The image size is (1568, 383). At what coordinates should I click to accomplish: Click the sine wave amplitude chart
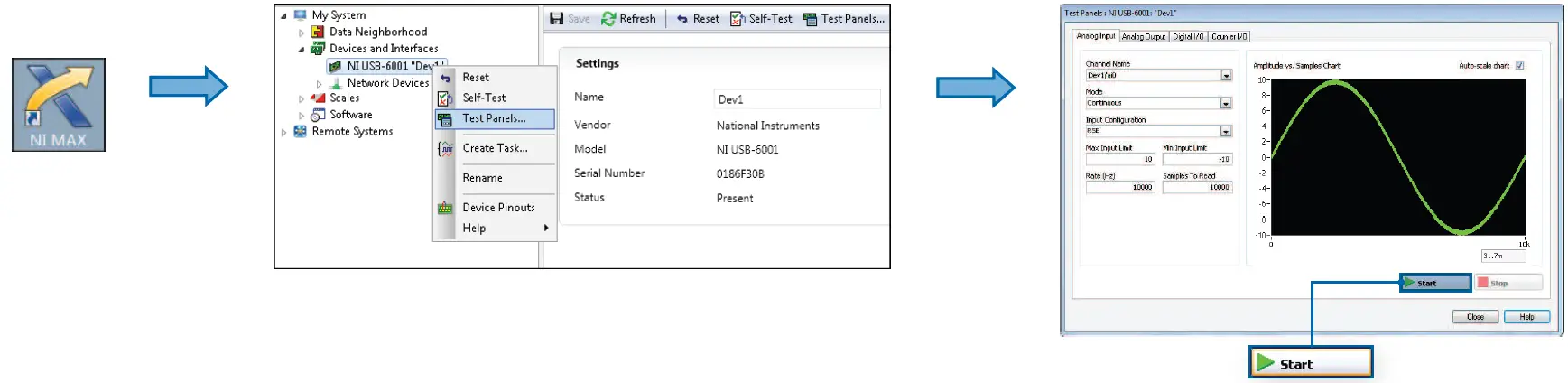point(1397,157)
